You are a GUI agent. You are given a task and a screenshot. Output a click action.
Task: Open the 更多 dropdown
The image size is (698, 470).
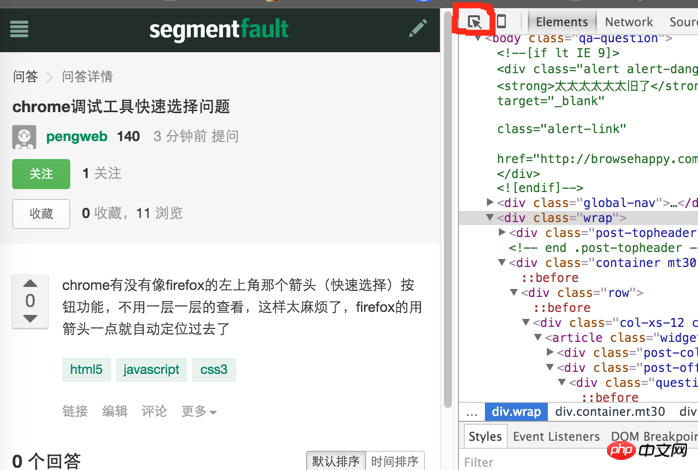click(x=198, y=411)
